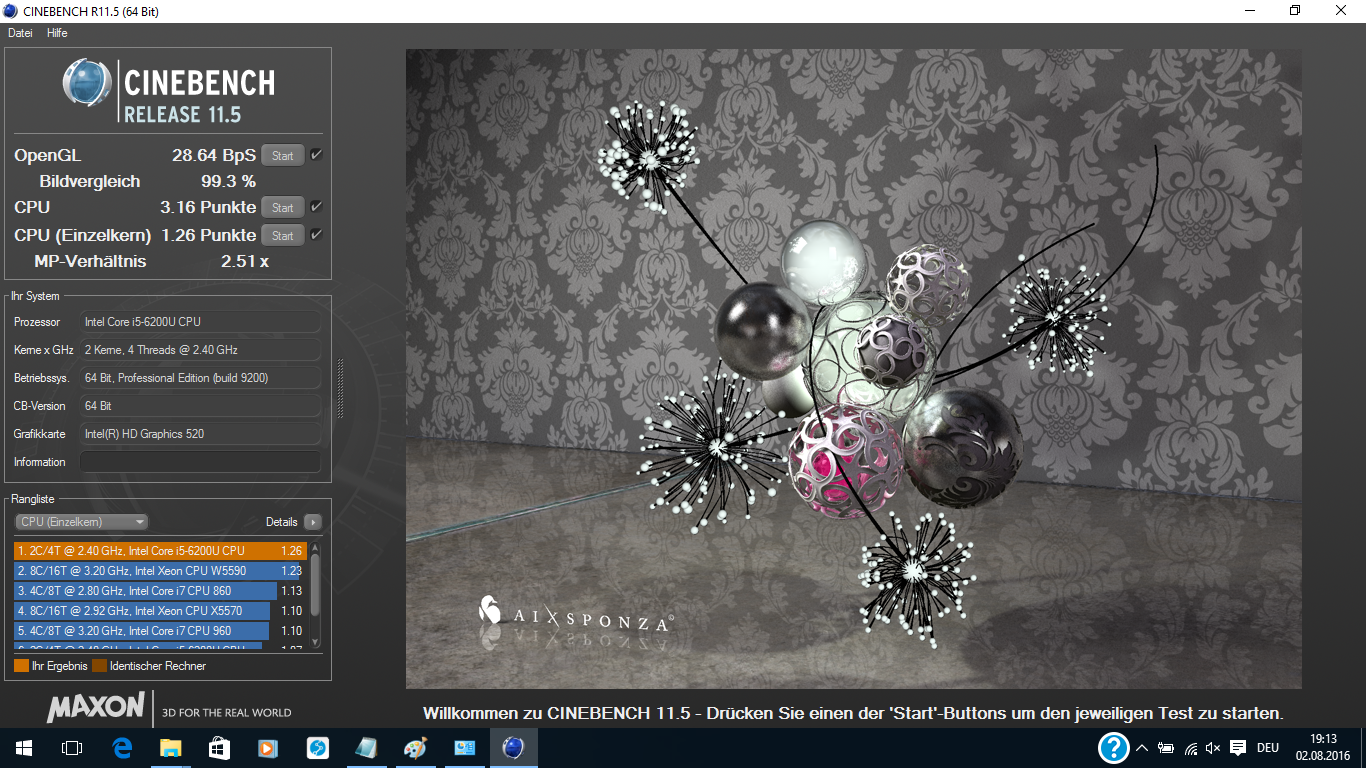Click the Cinebench taskbar icon
This screenshot has height=768, width=1366.
[x=514, y=748]
